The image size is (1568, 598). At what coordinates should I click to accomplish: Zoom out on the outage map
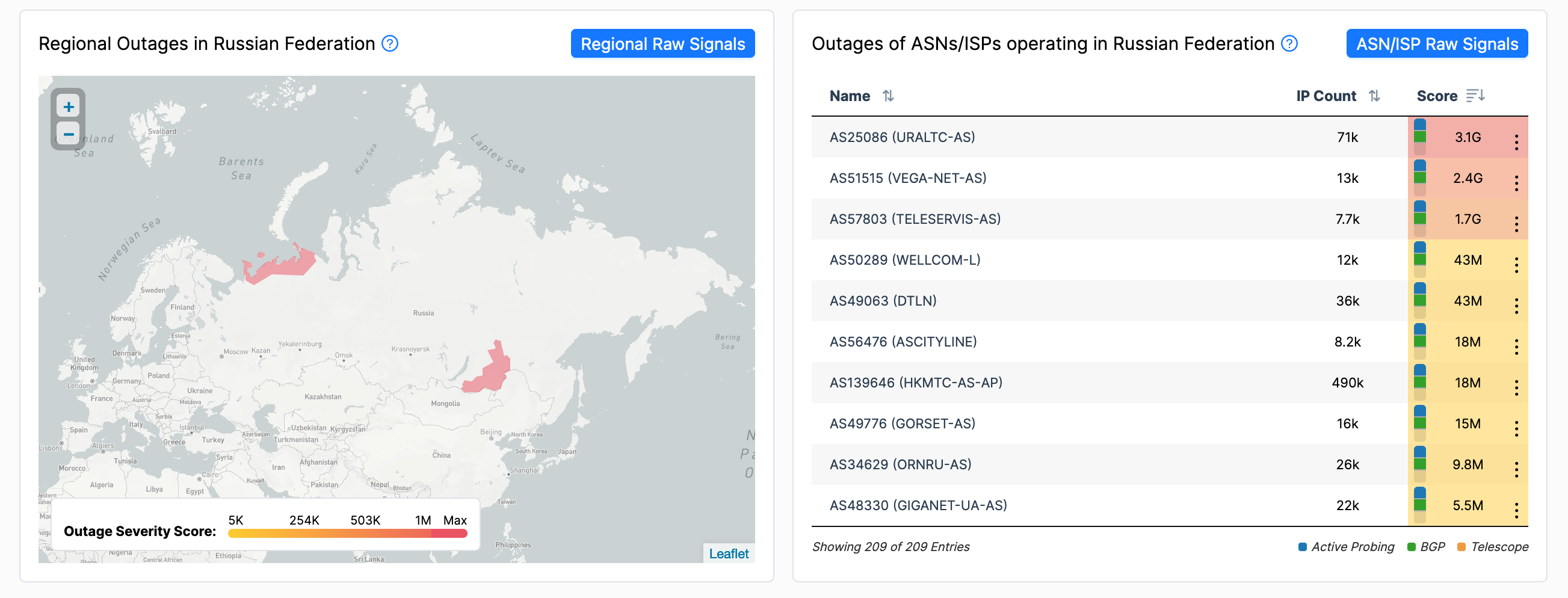point(69,133)
